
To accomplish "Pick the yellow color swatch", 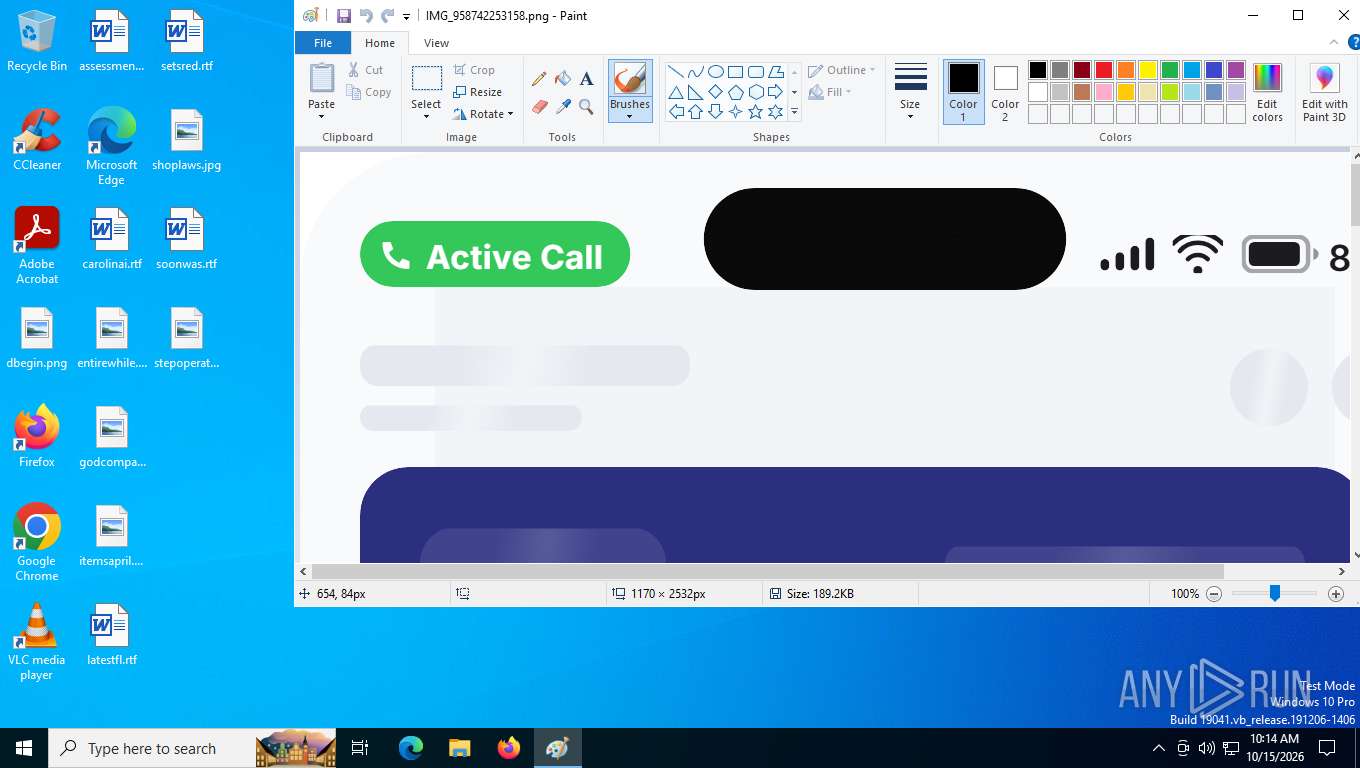I will [x=1148, y=70].
